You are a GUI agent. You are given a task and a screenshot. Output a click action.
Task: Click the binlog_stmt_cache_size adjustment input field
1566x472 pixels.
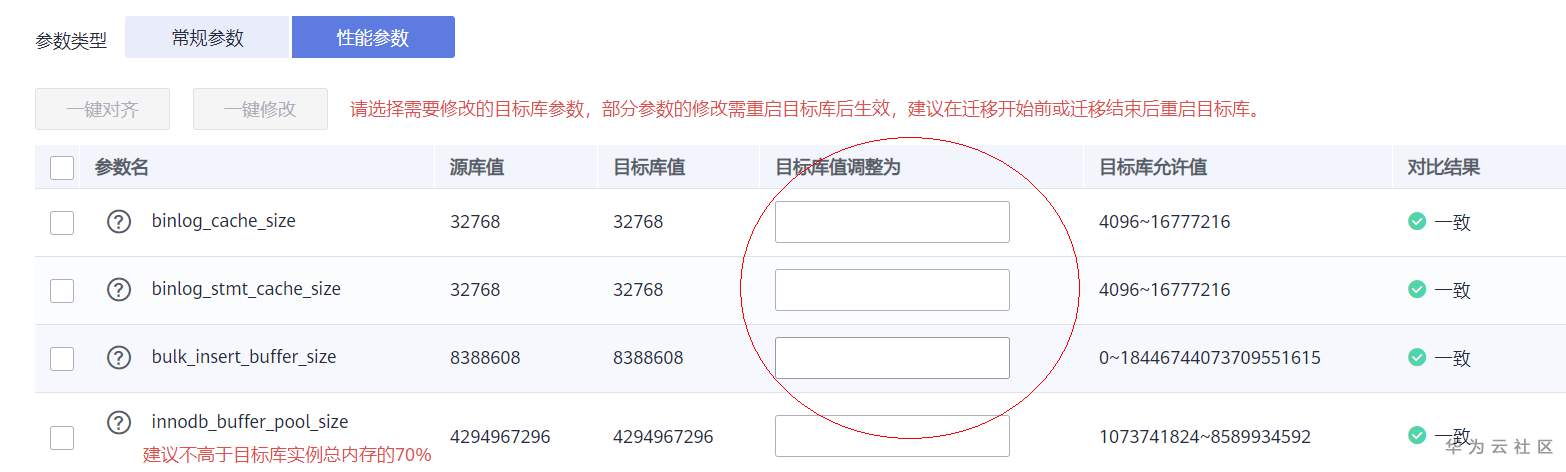pos(892,290)
